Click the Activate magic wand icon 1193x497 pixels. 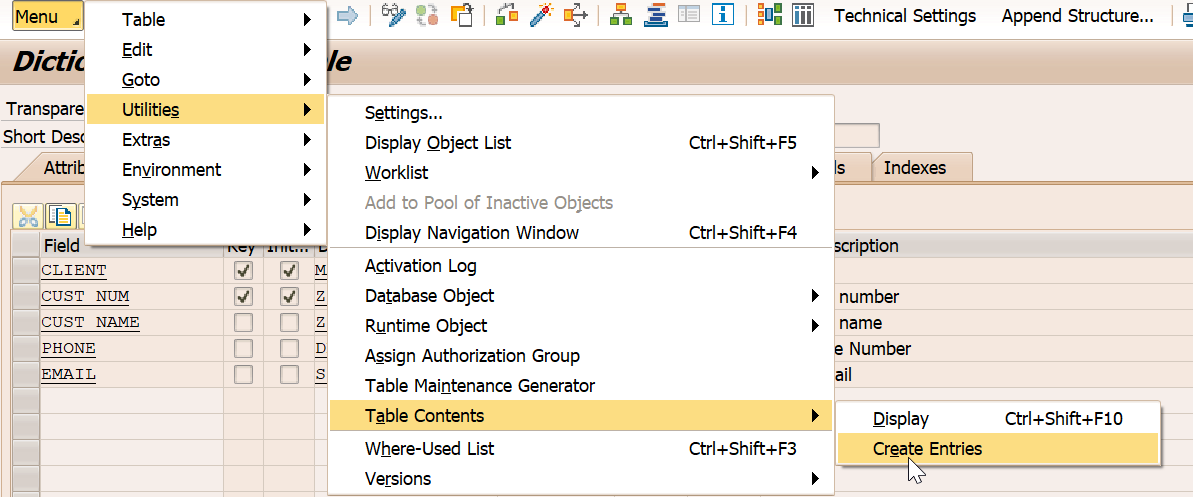pos(543,15)
